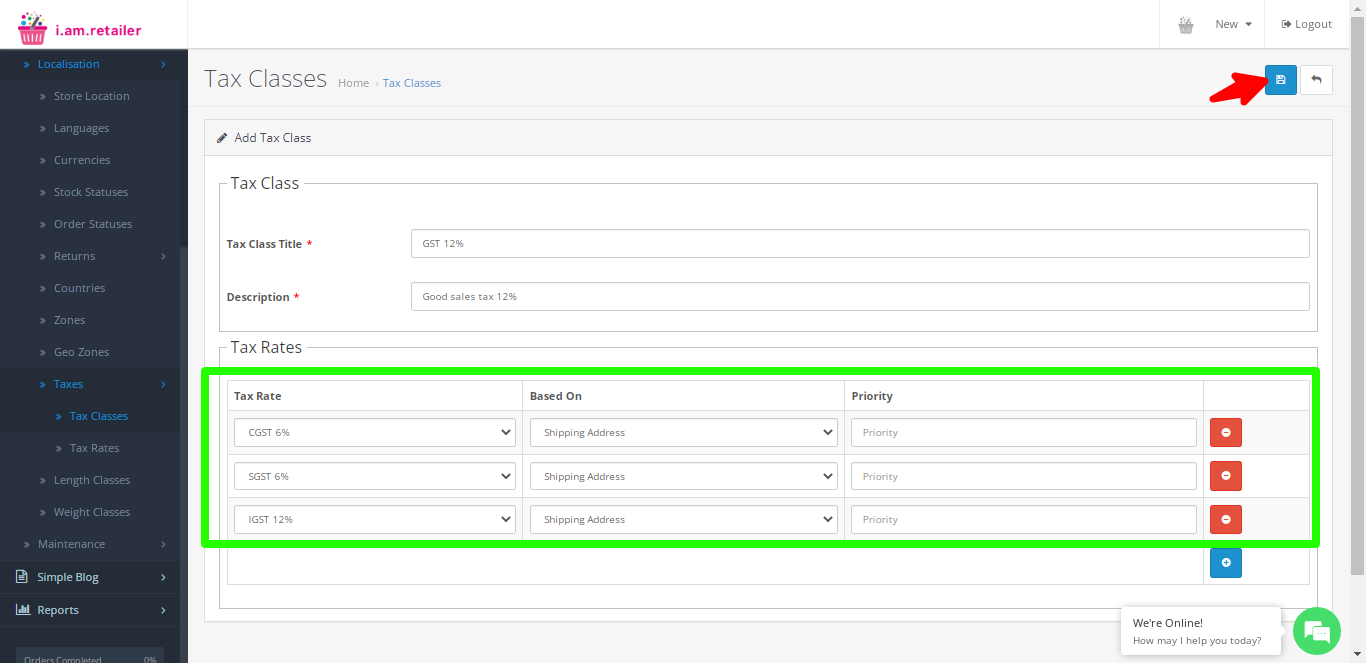Expand the Simple Blog menu arrow
Image resolution: width=1366 pixels, height=663 pixels.
[x=163, y=577]
